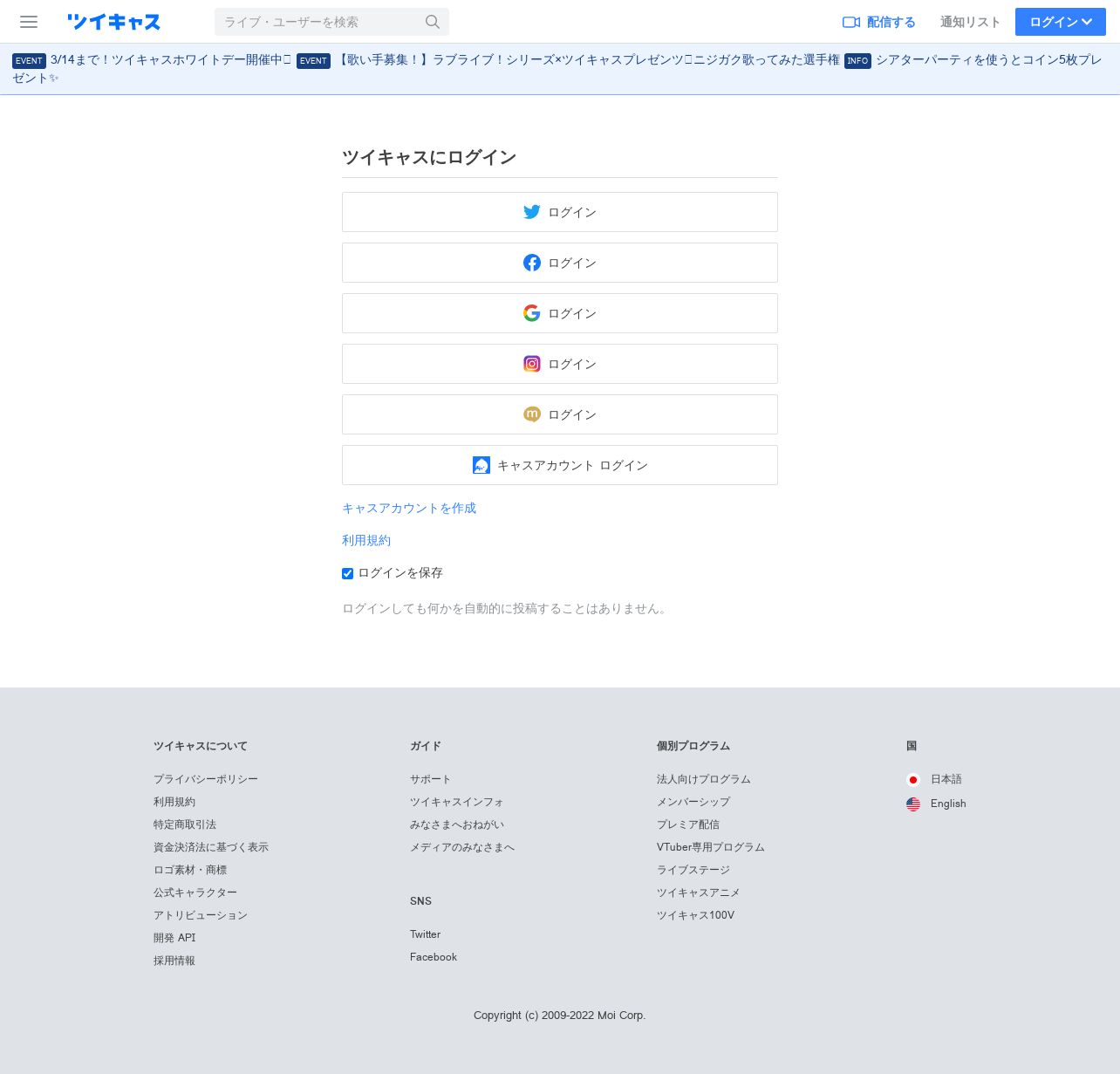The height and width of the screenshot is (1074, 1120).
Task: Uncheck the ログインを保存 checkbox
Action: click(347, 573)
